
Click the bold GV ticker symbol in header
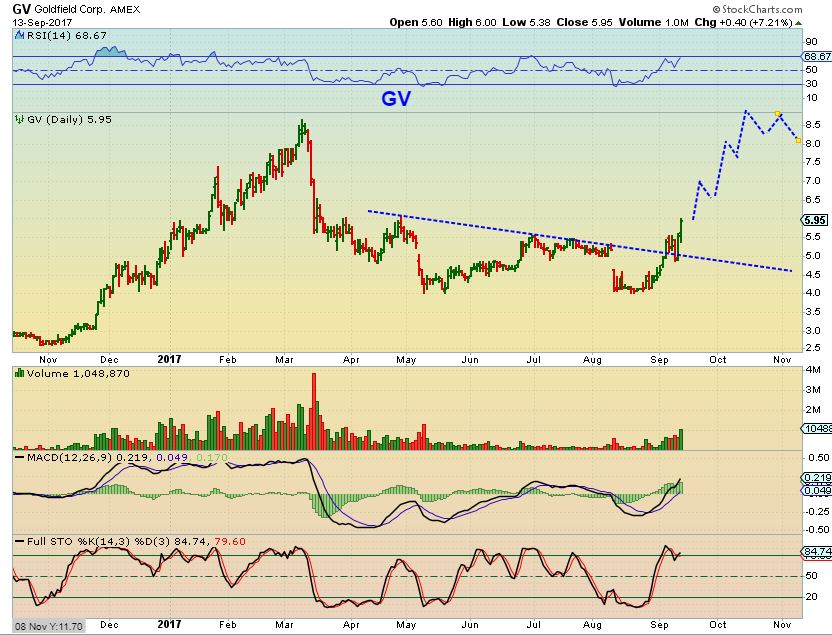(21, 9)
